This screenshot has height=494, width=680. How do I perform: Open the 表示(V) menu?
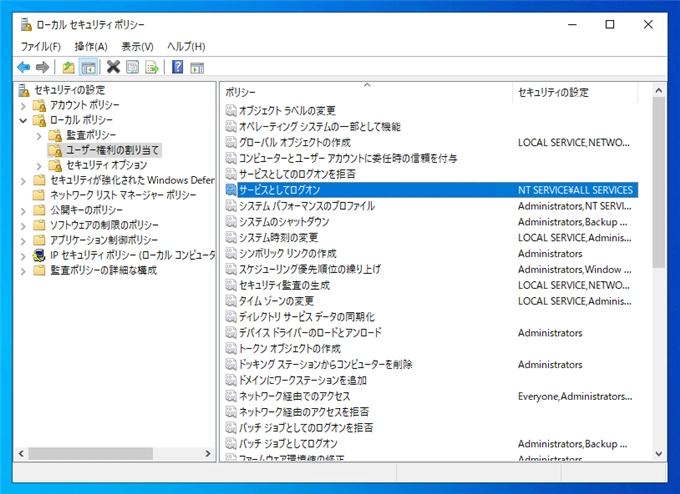[x=137, y=46]
